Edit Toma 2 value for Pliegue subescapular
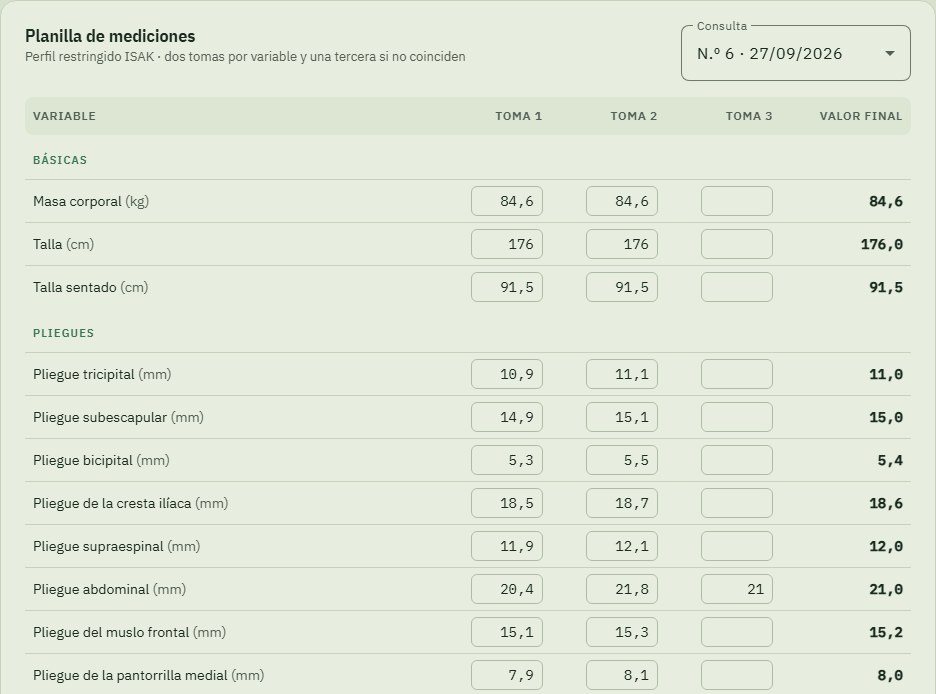The width and height of the screenshot is (936, 694). [621, 417]
